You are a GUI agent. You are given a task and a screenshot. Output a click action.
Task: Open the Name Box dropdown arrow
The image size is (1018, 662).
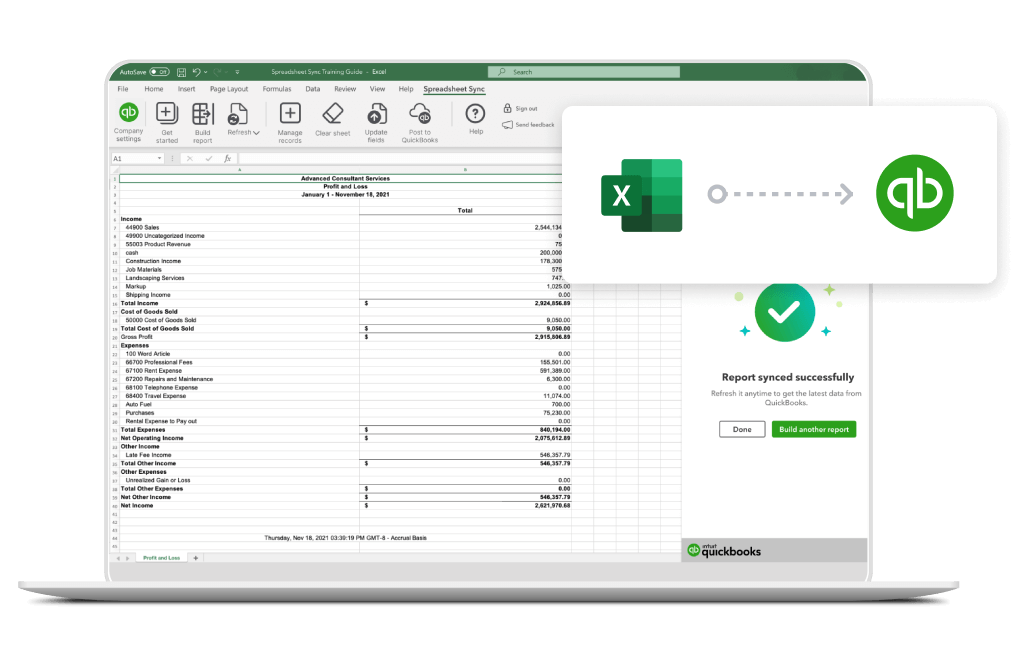point(159,158)
